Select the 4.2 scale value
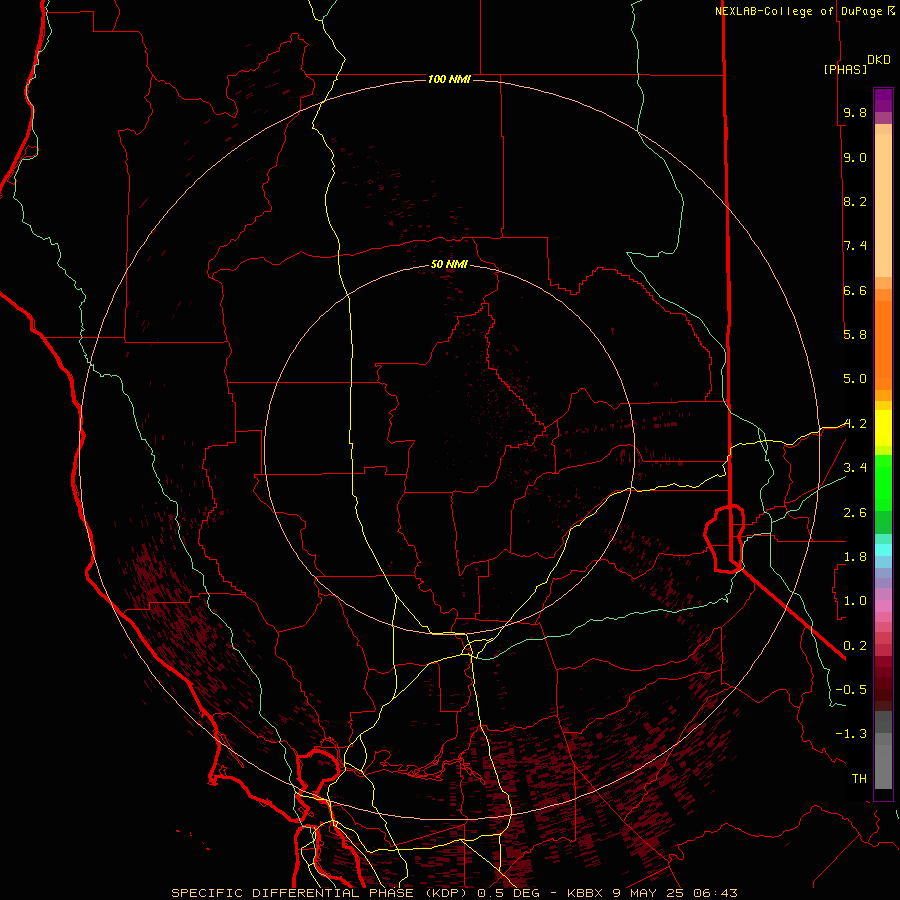The height and width of the screenshot is (900, 900). click(x=855, y=424)
